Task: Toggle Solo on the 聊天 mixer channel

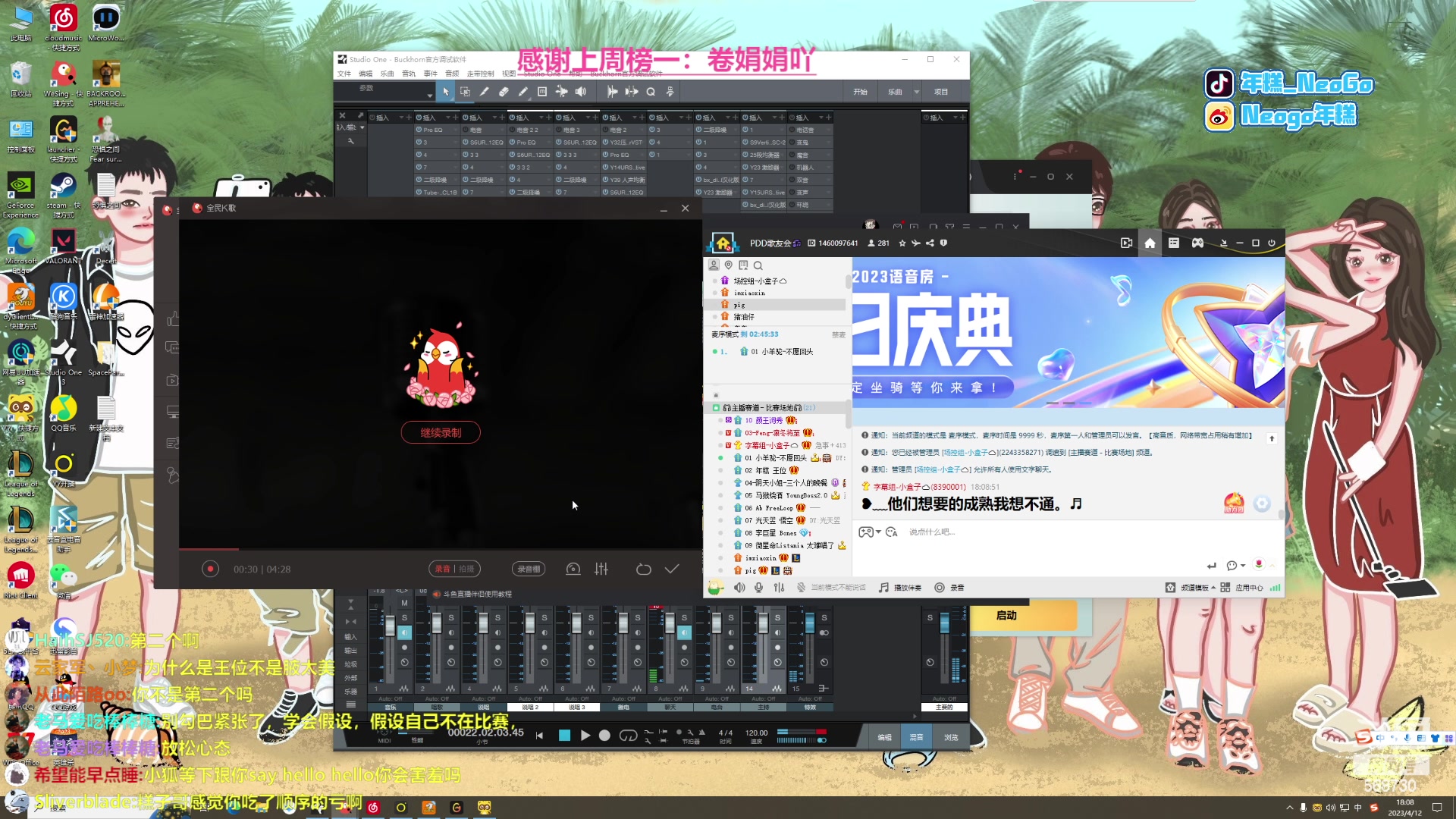Action: 684,618
